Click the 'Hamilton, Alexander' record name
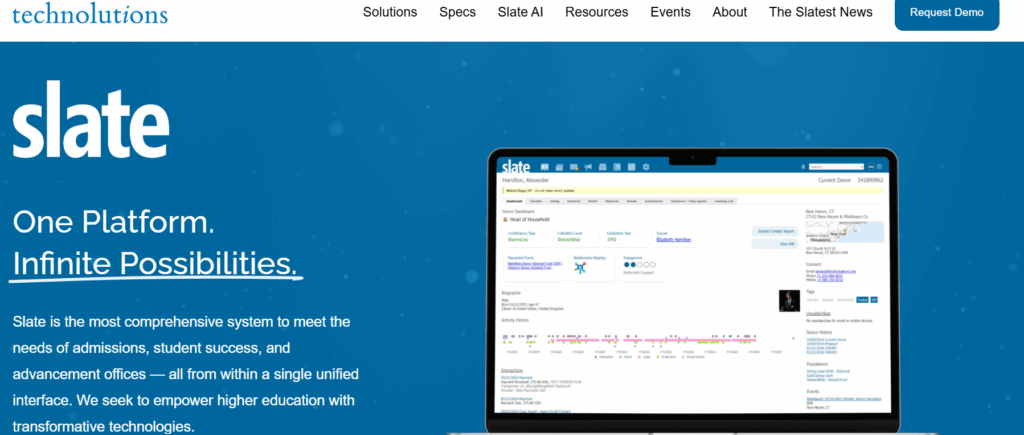Screen dimensions: 1024x435 525,180
